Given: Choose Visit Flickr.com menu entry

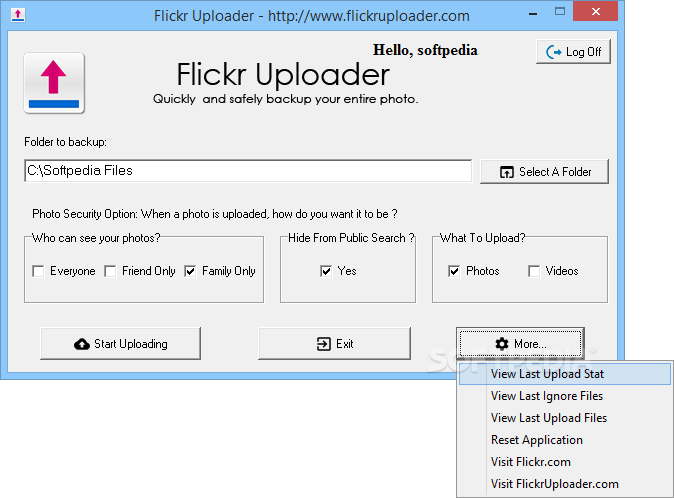Looking at the screenshot, I should (564, 462).
